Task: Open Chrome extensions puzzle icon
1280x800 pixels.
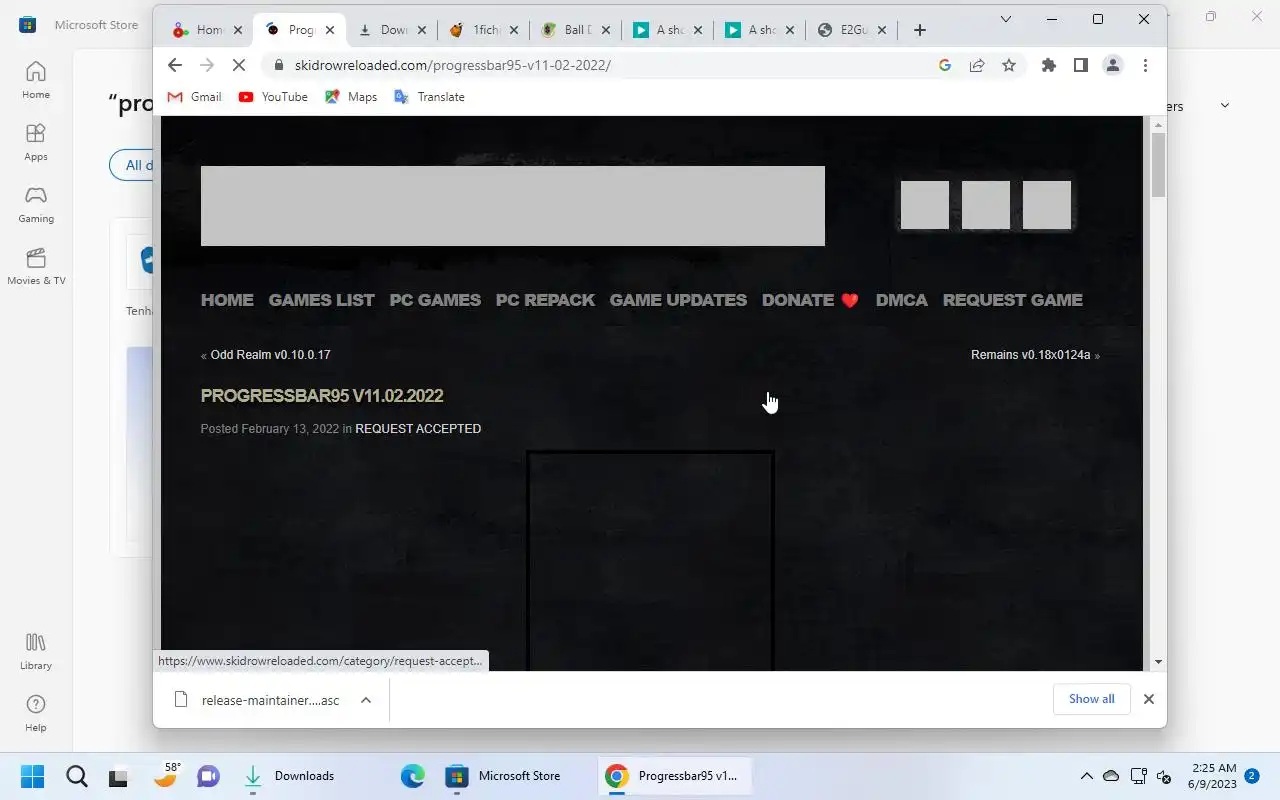Action: point(1048,65)
